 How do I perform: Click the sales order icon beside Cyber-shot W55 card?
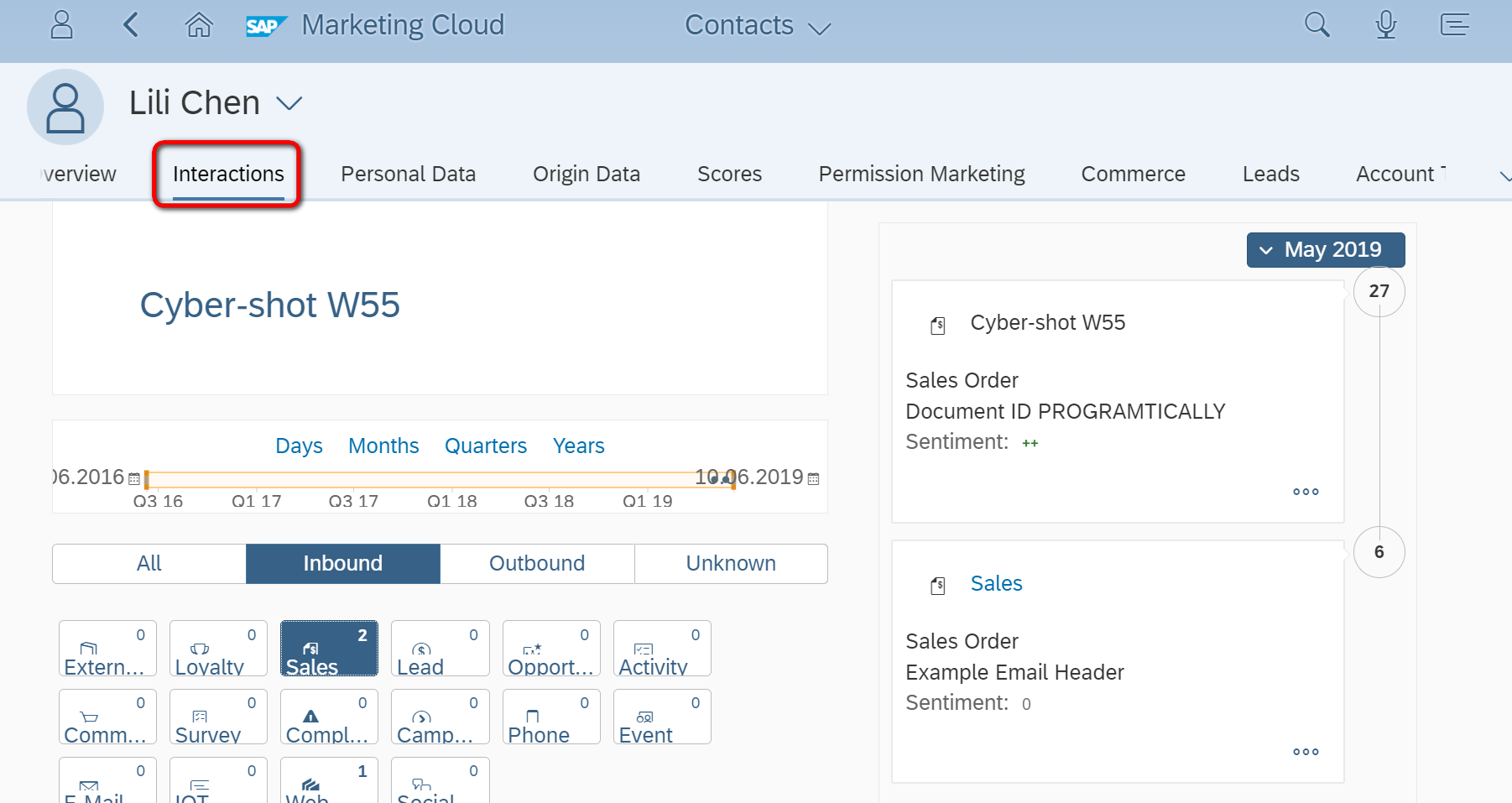click(x=938, y=325)
